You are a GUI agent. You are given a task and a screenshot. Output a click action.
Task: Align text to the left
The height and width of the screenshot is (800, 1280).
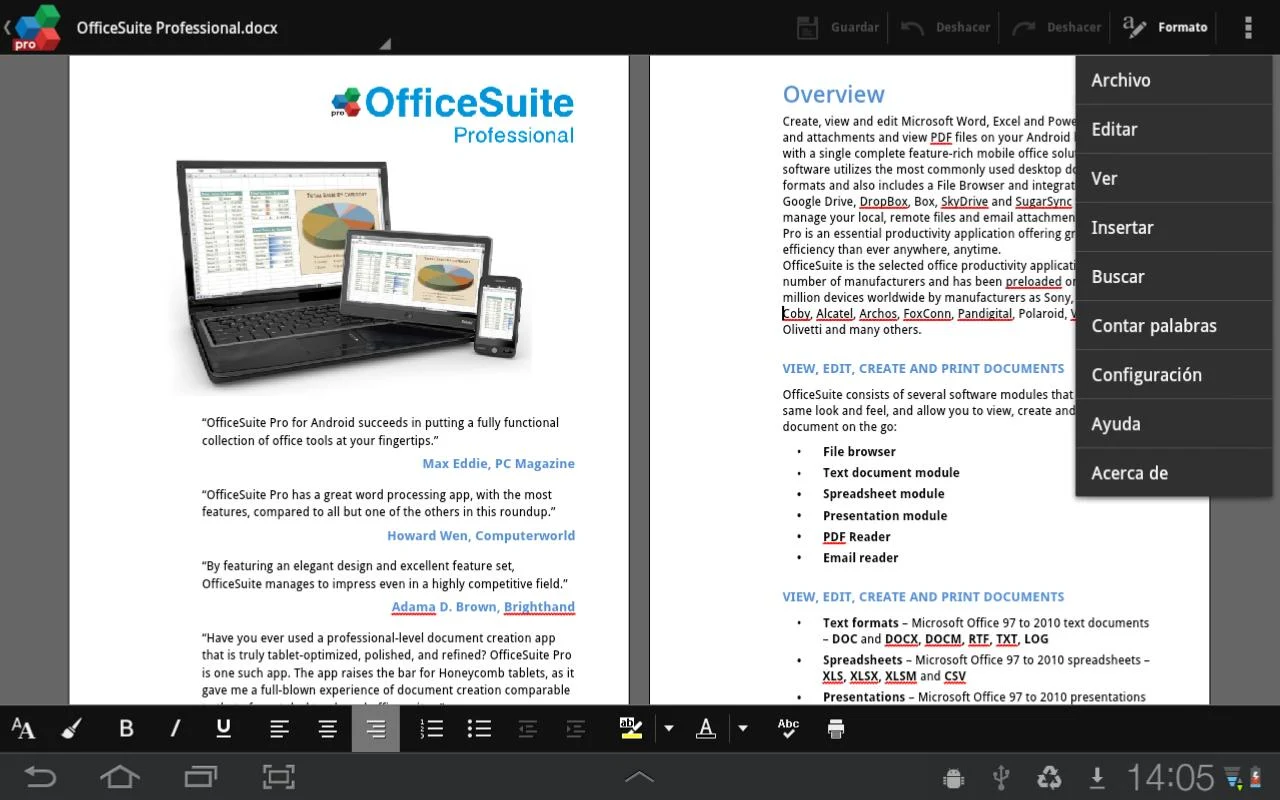coord(279,729)
